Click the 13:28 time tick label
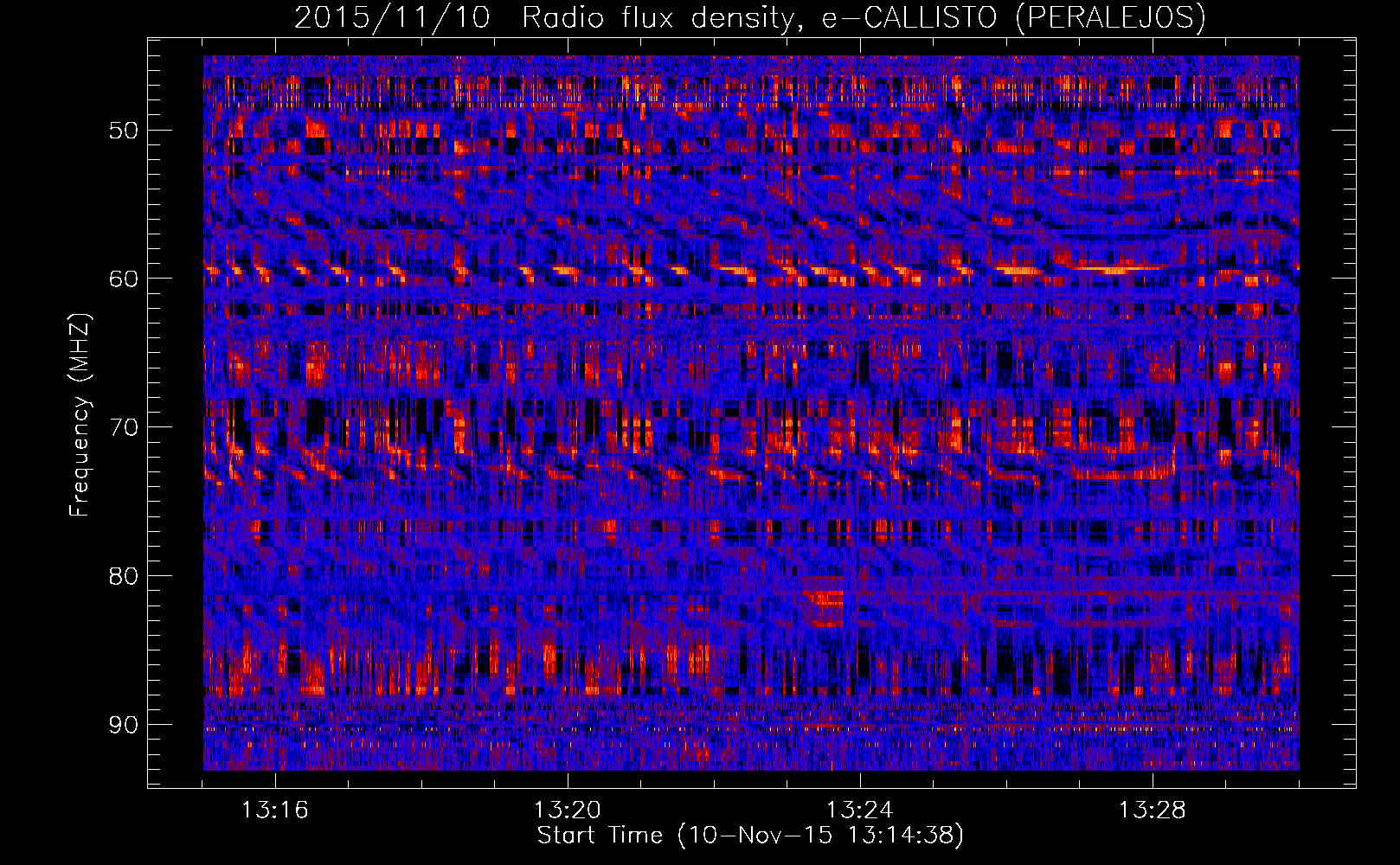This screenshot has width=1400, height=865. 1153,811
